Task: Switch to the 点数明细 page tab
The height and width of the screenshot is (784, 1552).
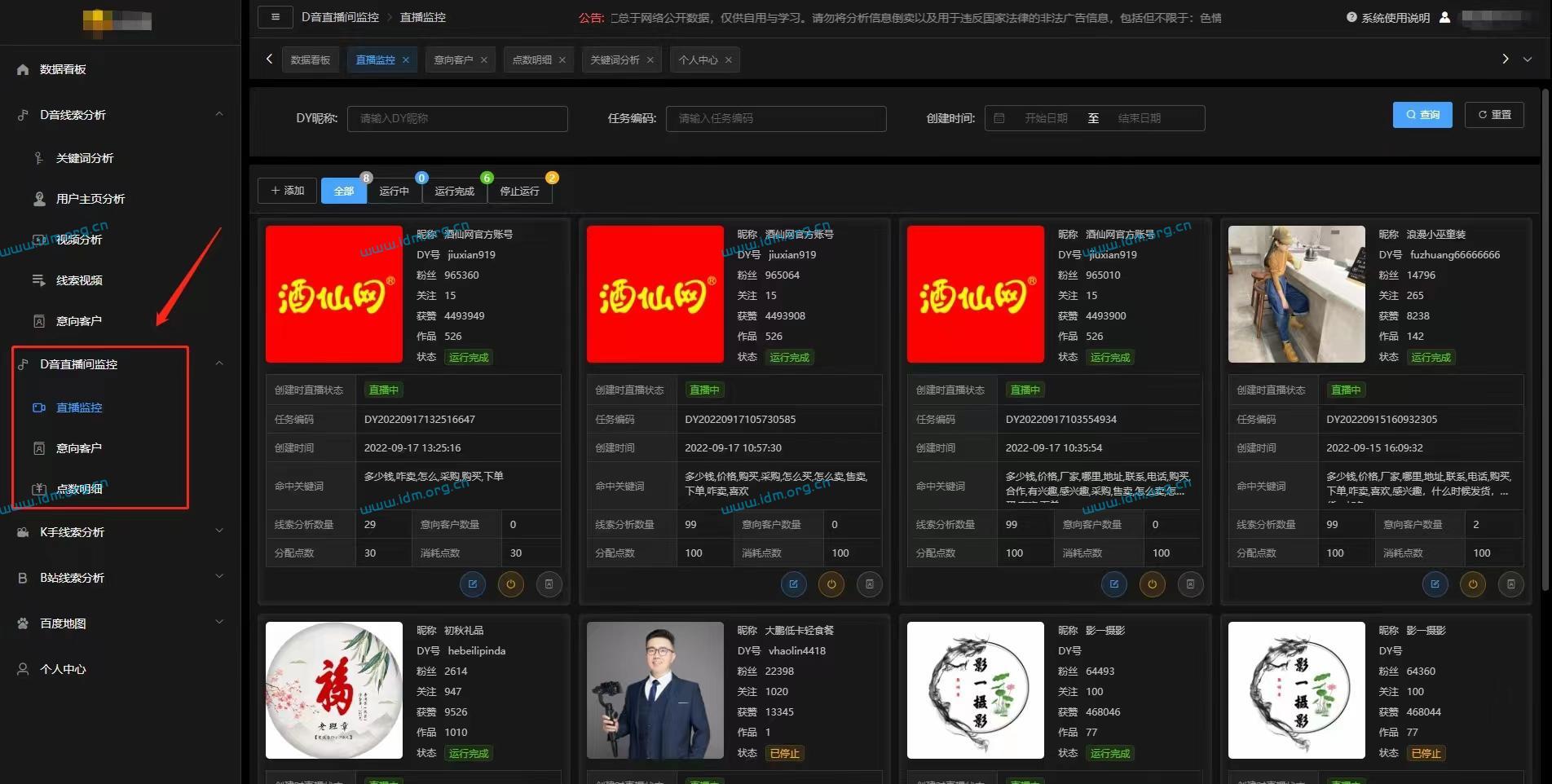Action: (x=531, y=59)
